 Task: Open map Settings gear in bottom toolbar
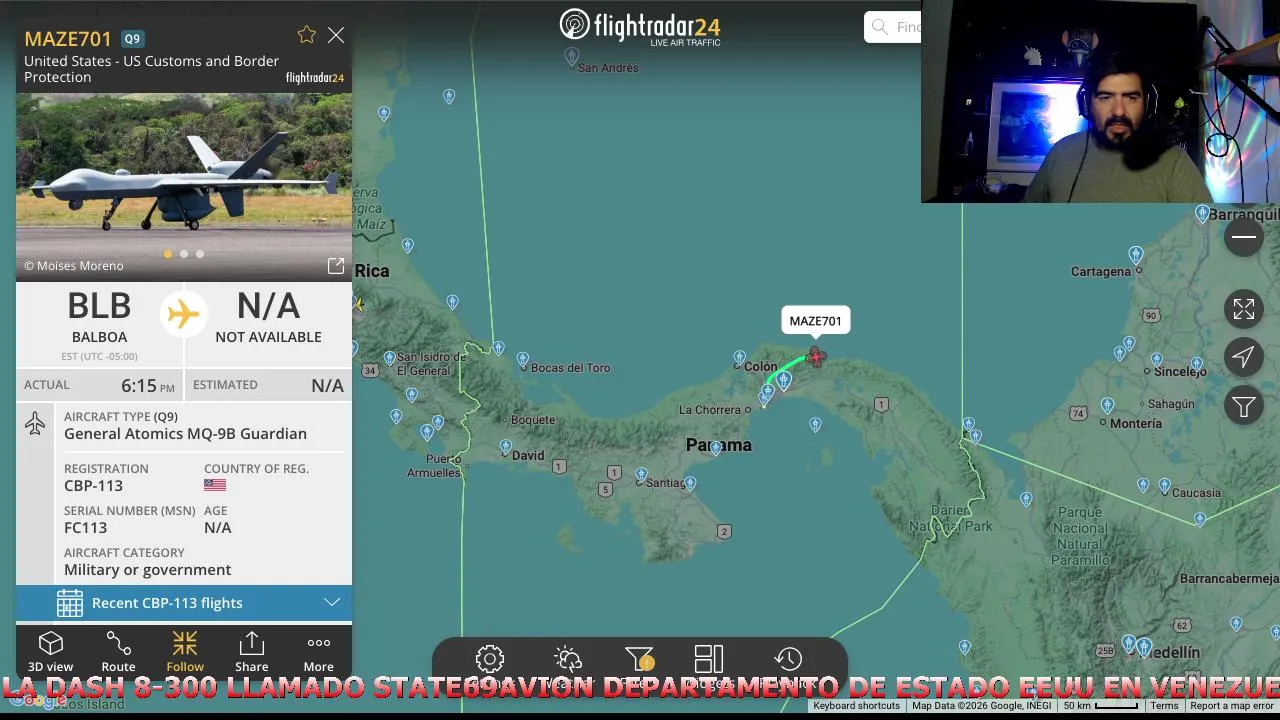click(489, 659)
